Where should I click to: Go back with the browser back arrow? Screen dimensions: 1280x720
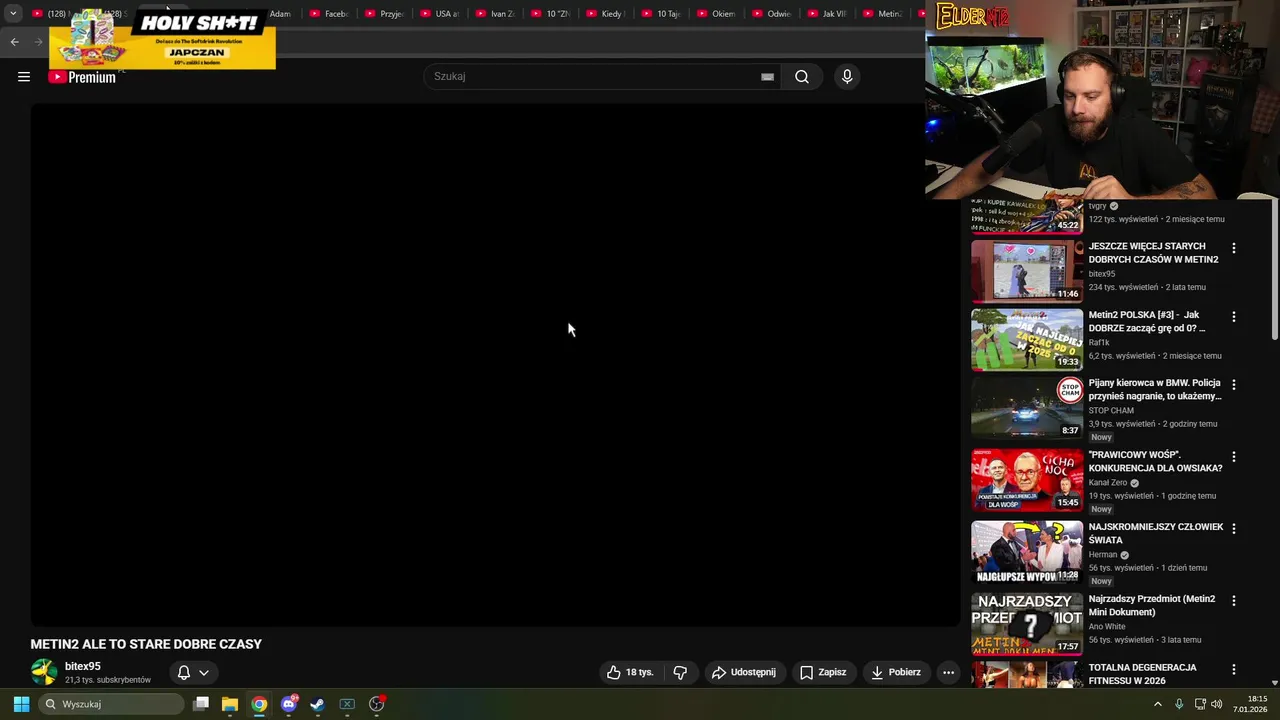(14, 41)
